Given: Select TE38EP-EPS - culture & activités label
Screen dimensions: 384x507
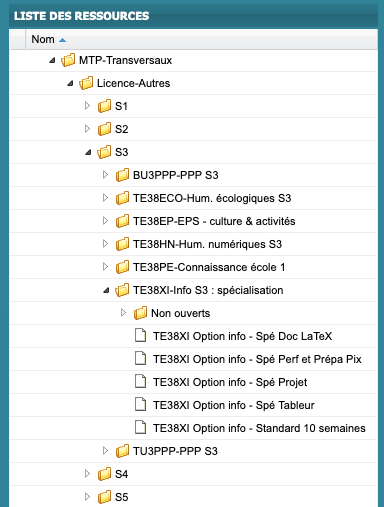Looking at the screenshot, I should 214,221.
